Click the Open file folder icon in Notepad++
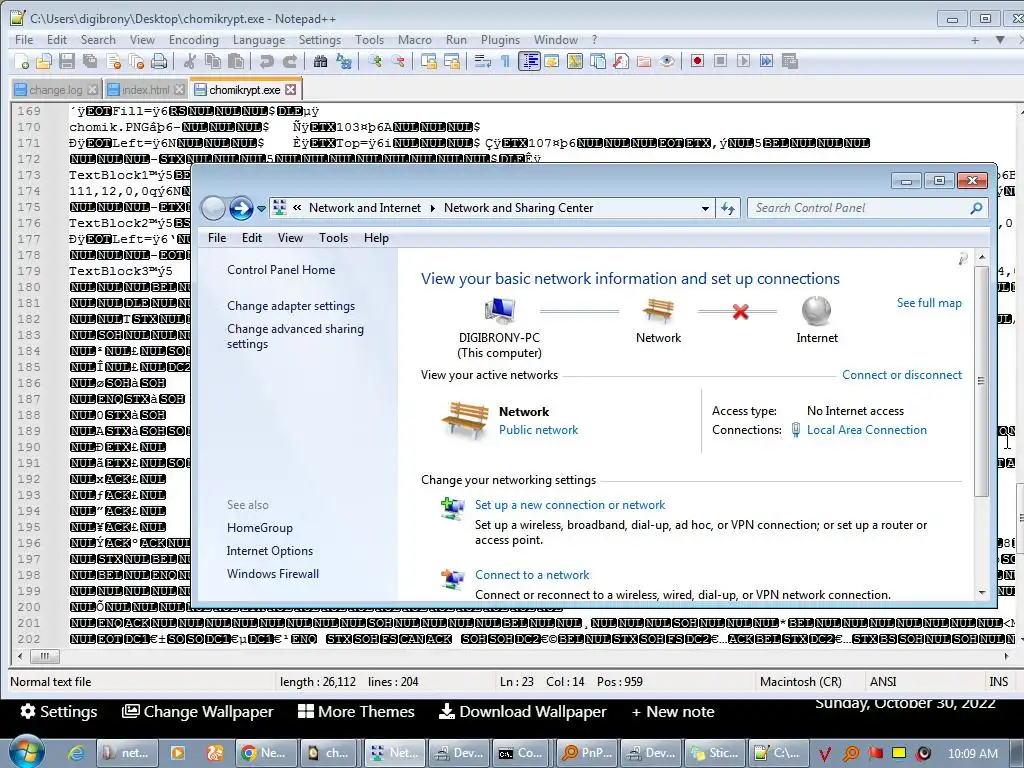The image size is (1024, 768). 44,61
